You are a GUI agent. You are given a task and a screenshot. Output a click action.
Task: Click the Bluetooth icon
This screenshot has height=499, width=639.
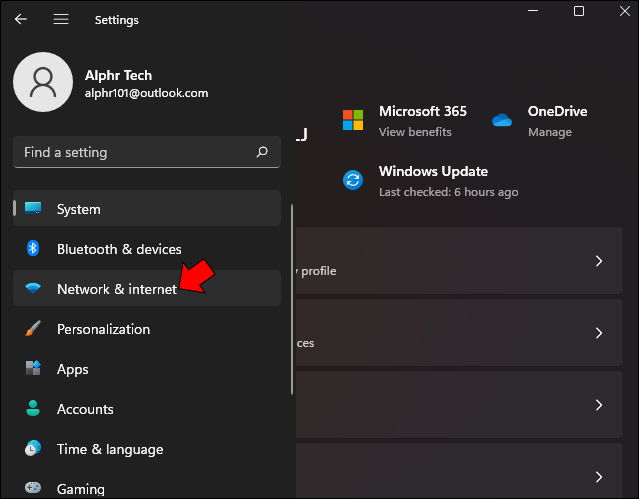(x=33, y=248)
